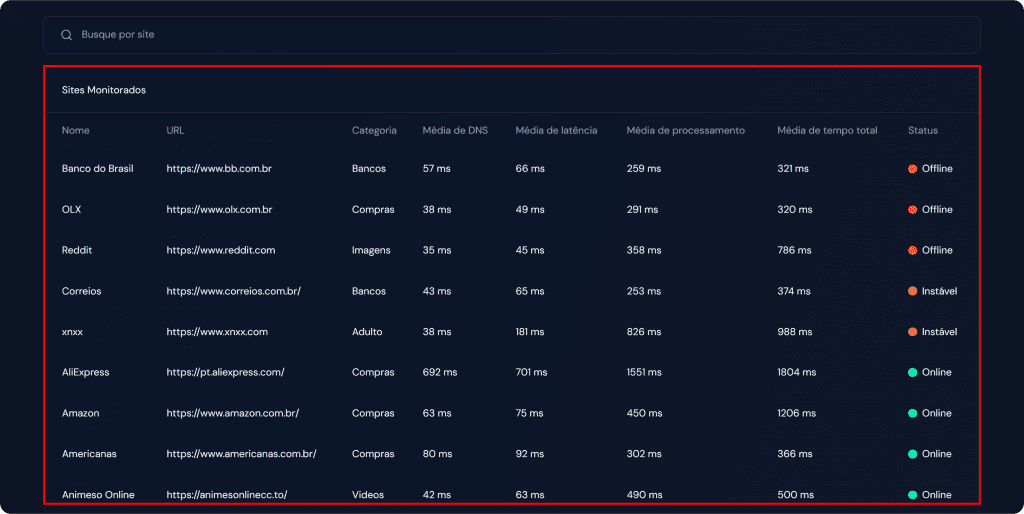The width and height of the screenshot is (1024, 514).
Task: Sort by the Média de tempo total header
Action: (x=827, y=131)
